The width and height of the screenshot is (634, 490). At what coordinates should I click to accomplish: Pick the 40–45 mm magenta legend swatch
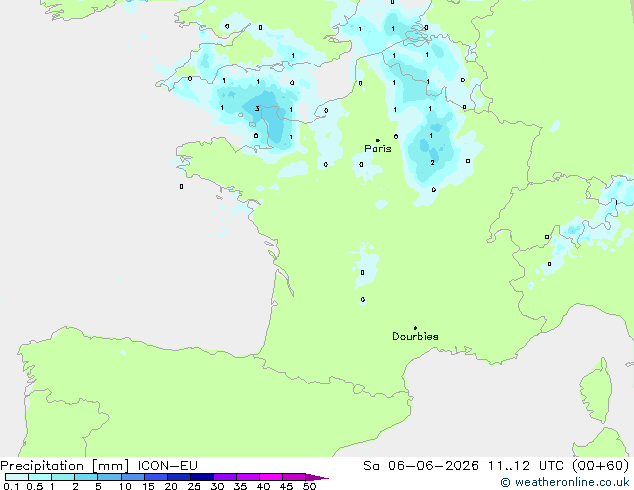click(271, 477)
